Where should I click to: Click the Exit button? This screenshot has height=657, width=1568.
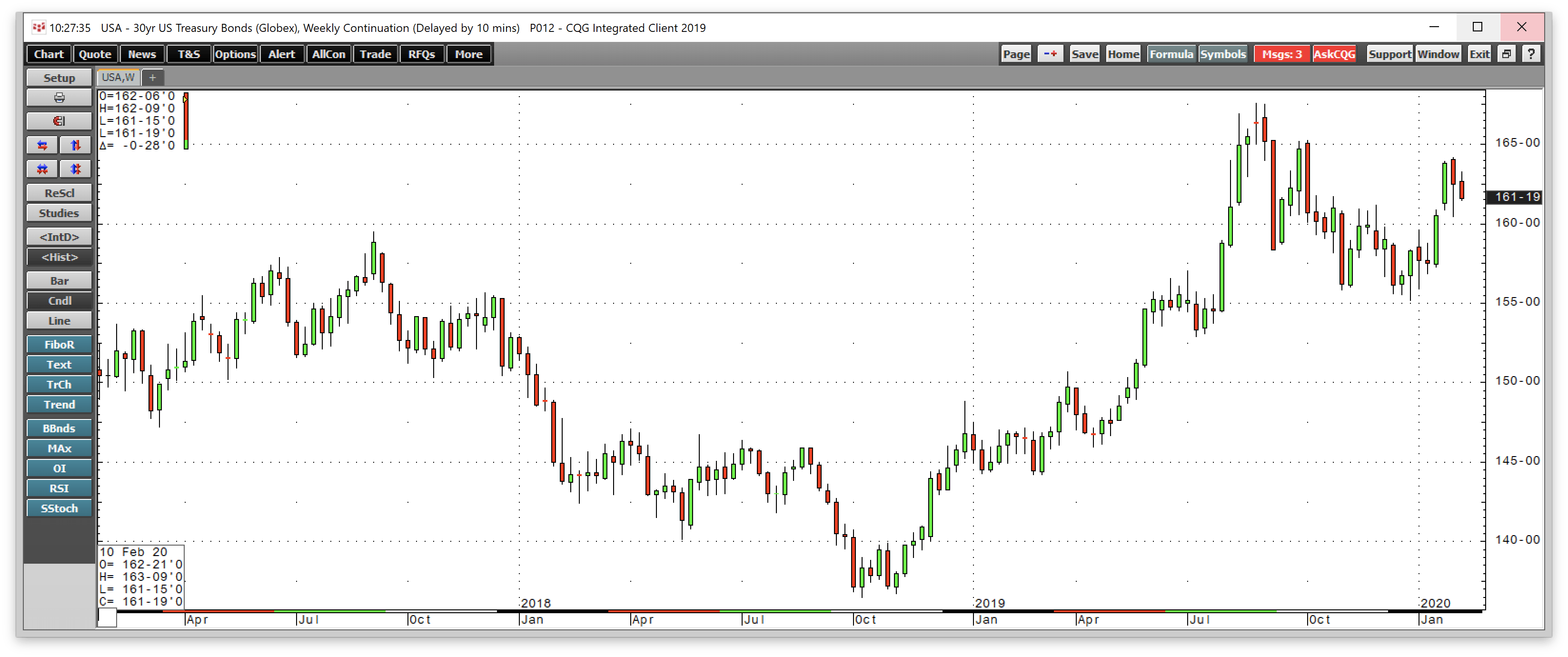click(x=1479, y=54)
